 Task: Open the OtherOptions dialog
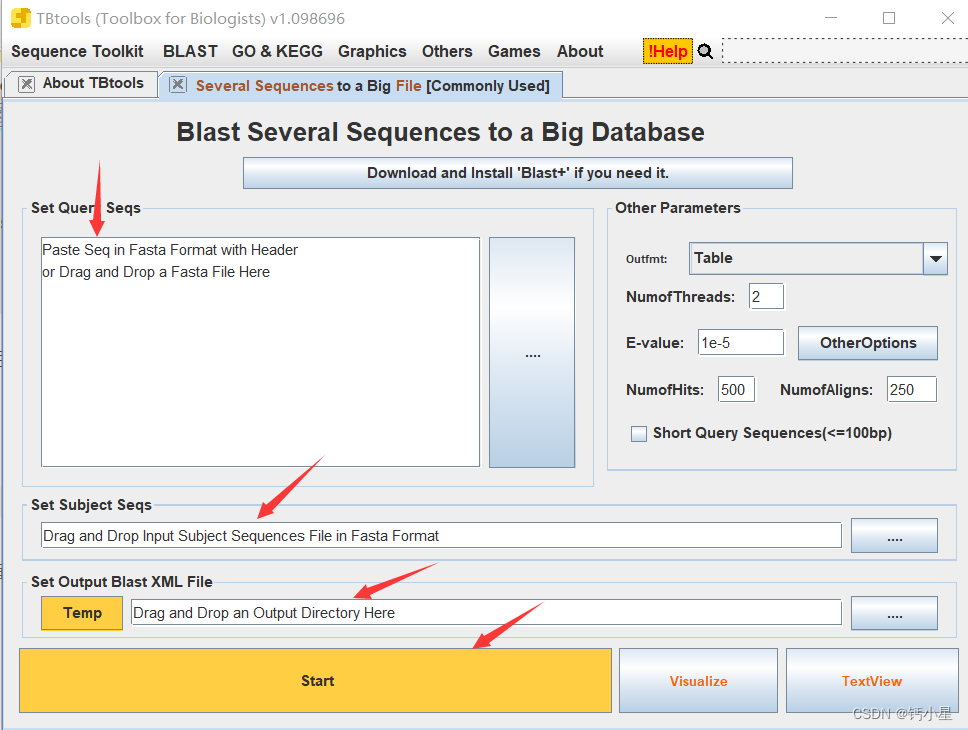click(x=868, y=343)
